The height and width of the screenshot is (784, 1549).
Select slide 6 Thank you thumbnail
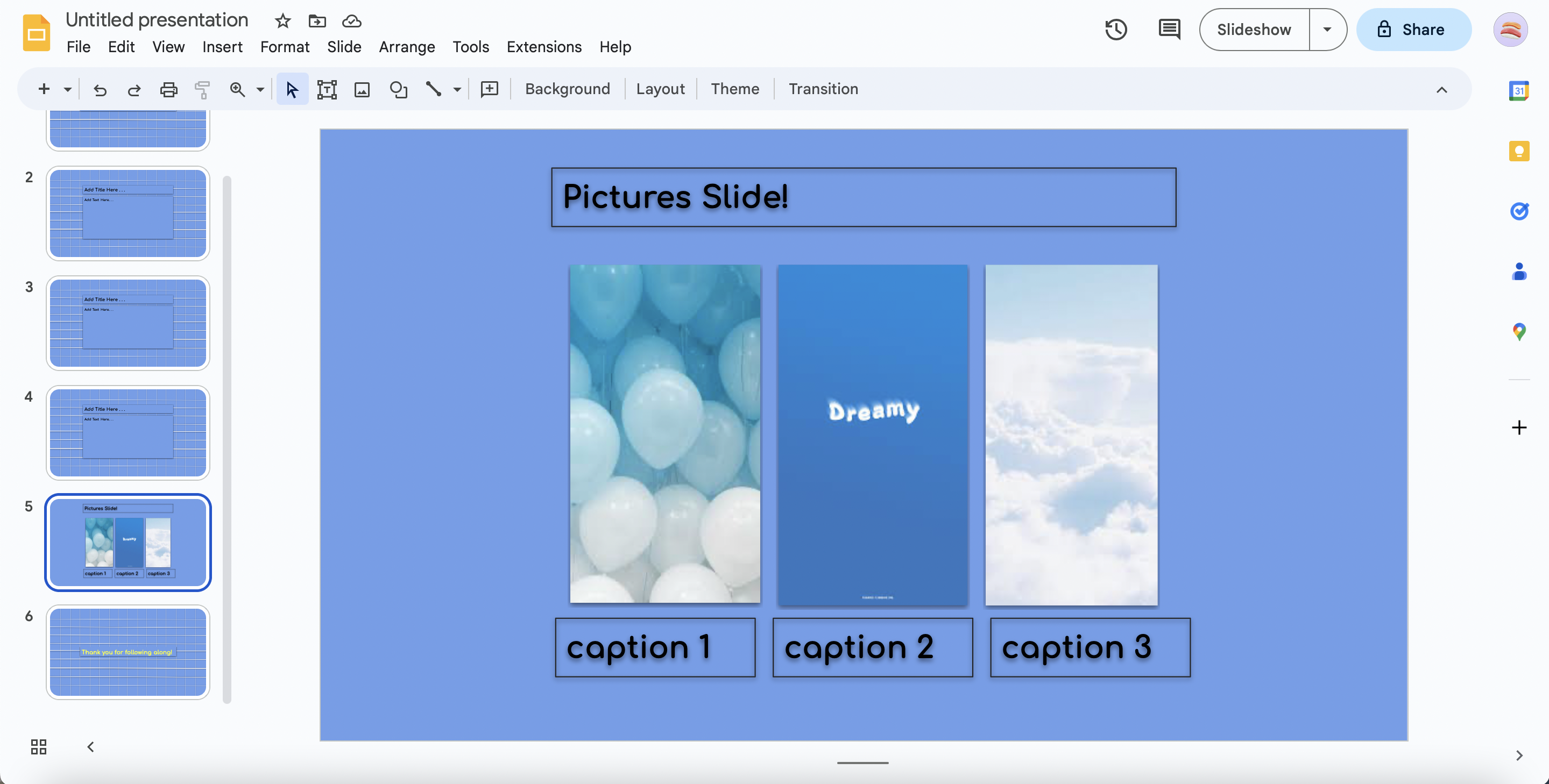tap(128, 652)
